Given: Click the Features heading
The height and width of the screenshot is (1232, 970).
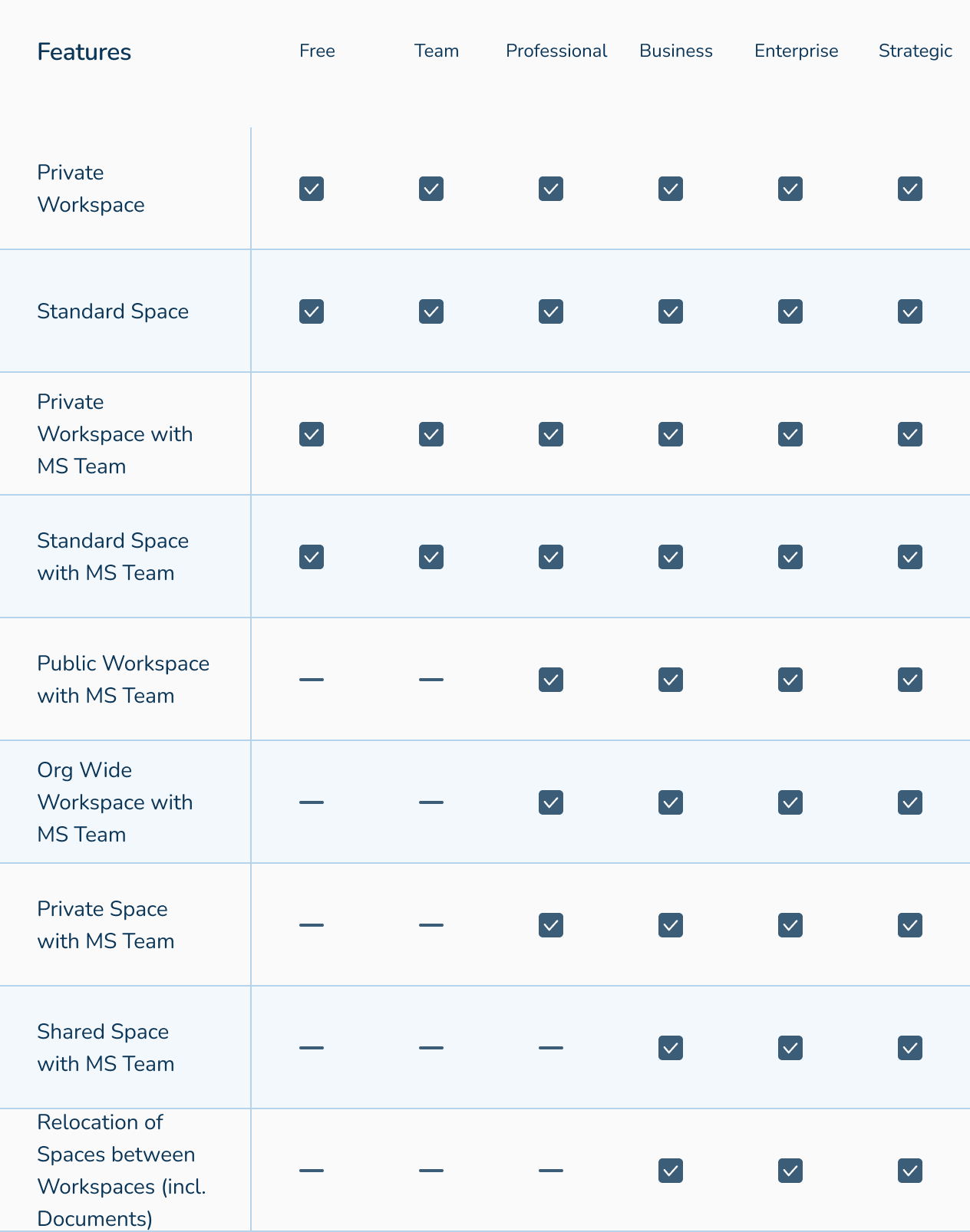Looking at the screenshot, I should coord(84,52).
